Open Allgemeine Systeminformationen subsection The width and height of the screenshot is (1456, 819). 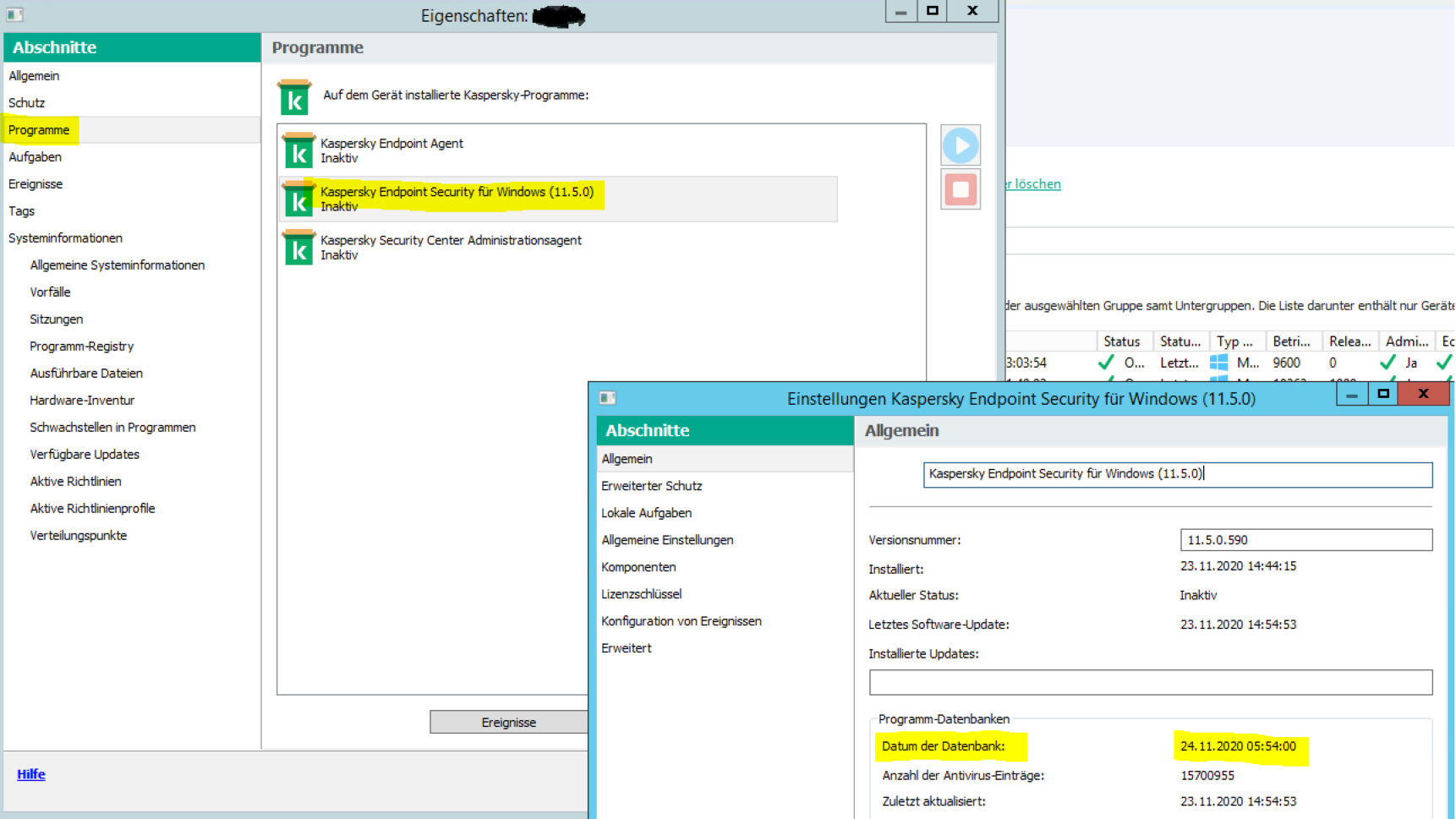point(118,265)
